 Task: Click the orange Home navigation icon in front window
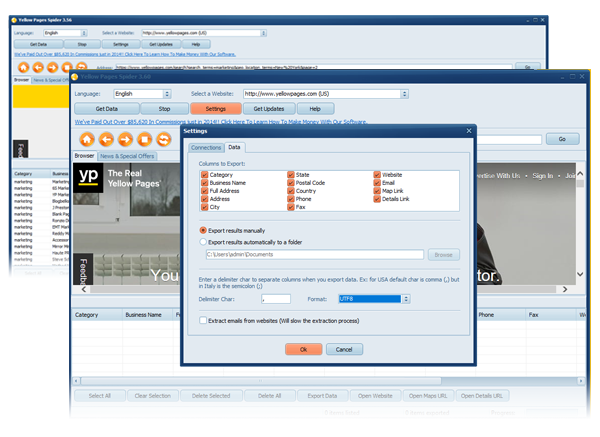[x=87, y=139]
